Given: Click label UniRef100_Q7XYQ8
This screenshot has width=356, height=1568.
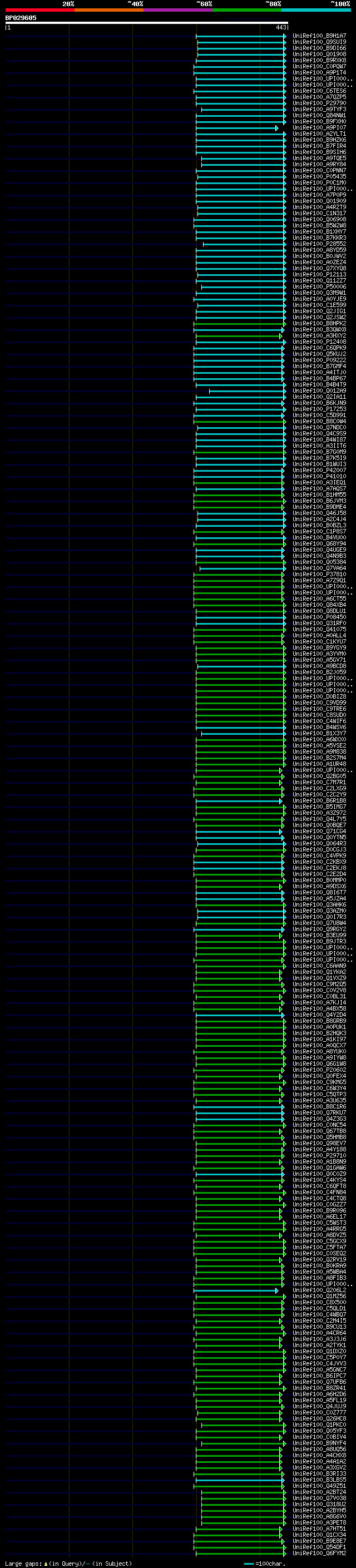Looking at the screenshot, I should (319, 269).
